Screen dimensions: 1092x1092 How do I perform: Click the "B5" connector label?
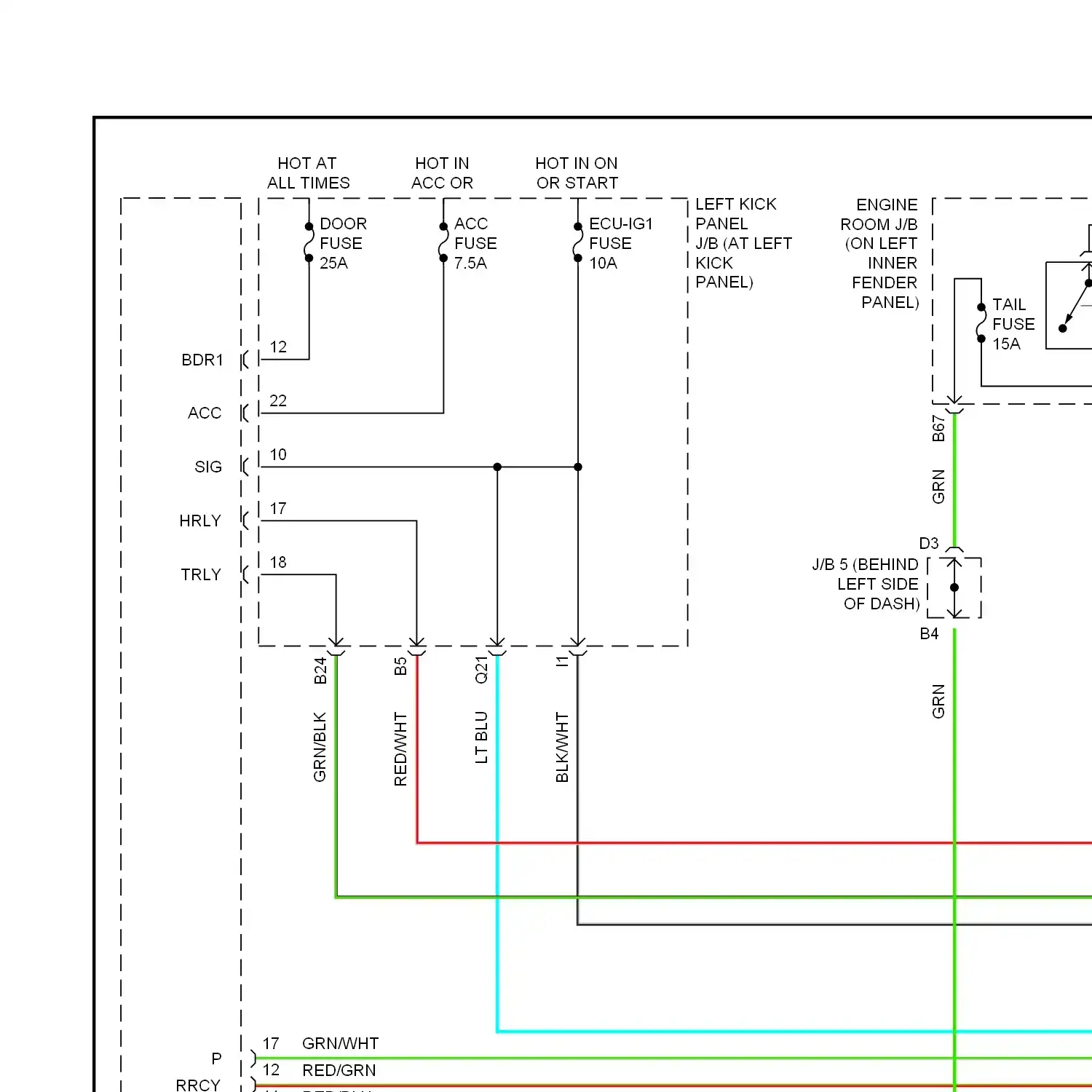[400, 666]
